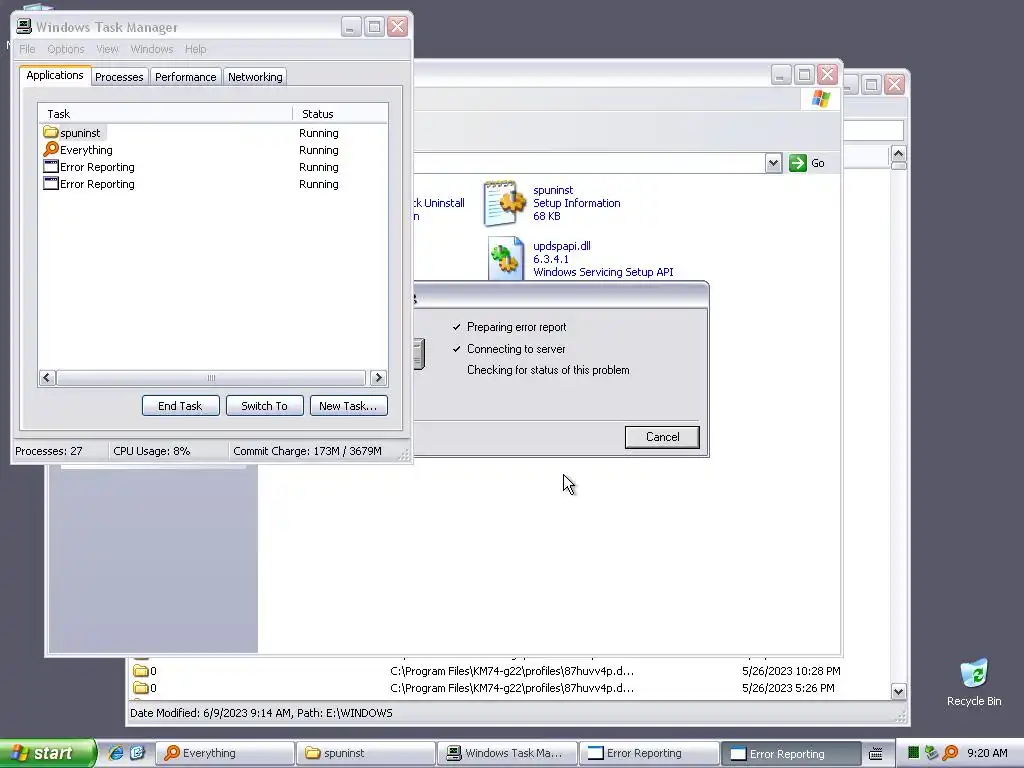This screenshot has height=768, width=1024.
Task: Switch to the Performance tab
Action: tap(185, 76)
